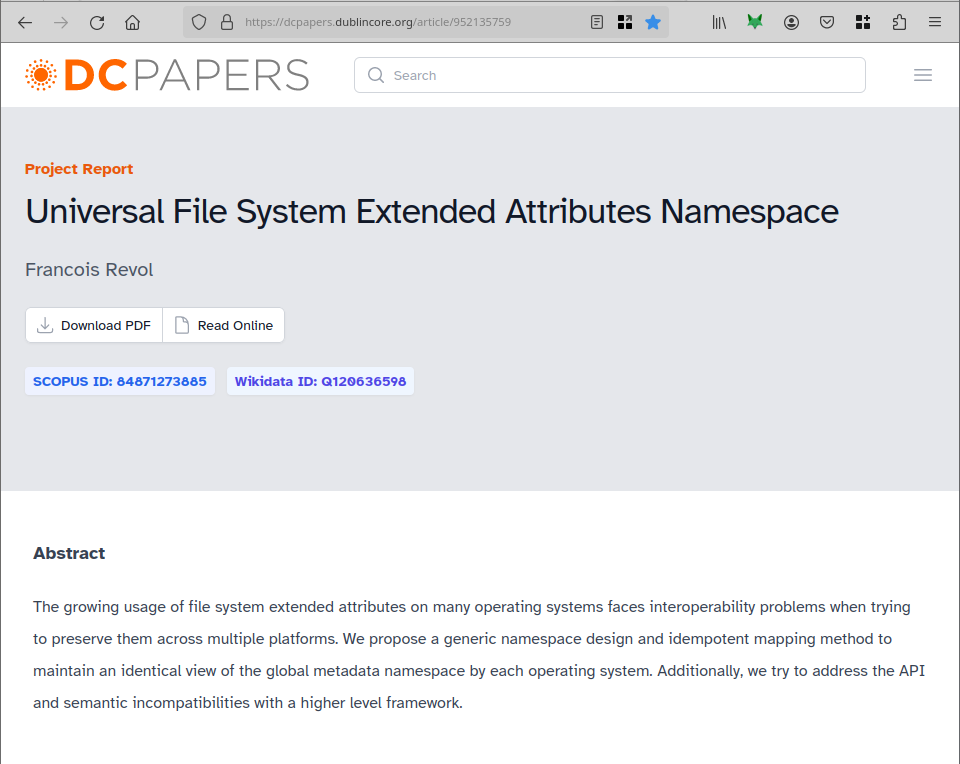Reload the current page
The image size is (960, 764).
[97, 22]
